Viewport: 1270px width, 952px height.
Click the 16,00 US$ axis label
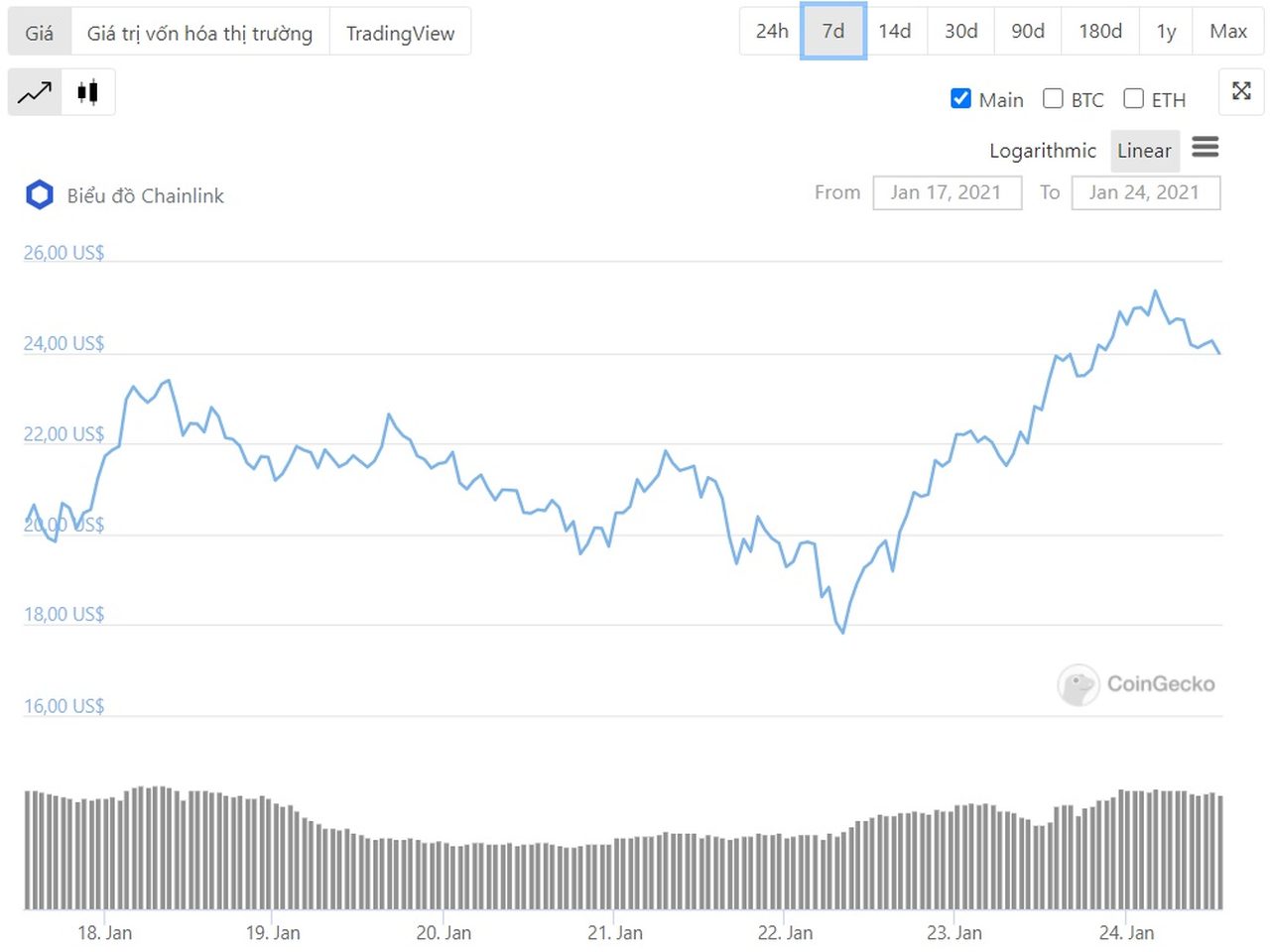coord(64,706)
